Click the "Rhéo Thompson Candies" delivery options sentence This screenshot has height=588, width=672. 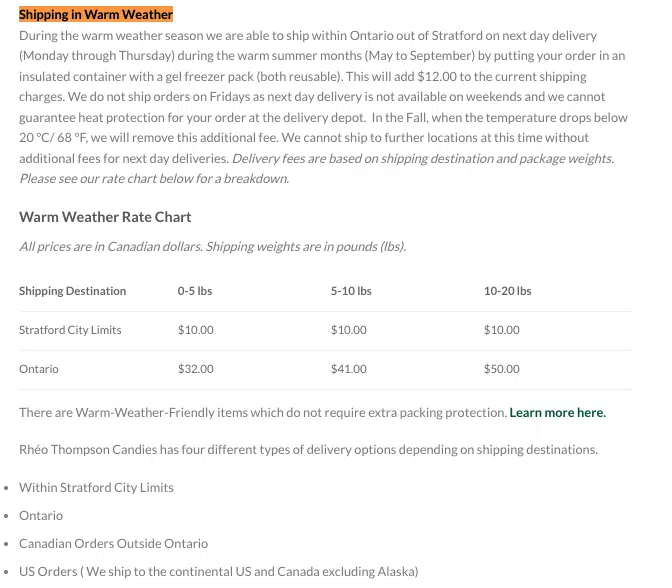[308, 449]
